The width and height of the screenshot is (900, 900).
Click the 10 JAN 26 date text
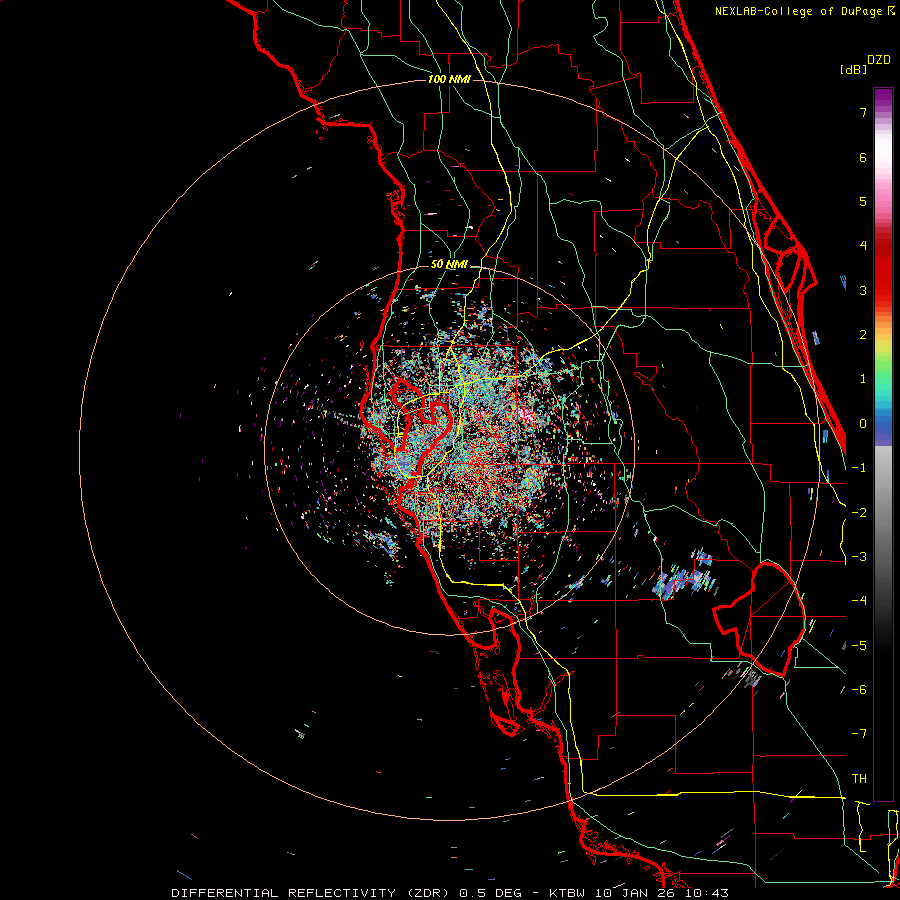click(x=635, y=893)
